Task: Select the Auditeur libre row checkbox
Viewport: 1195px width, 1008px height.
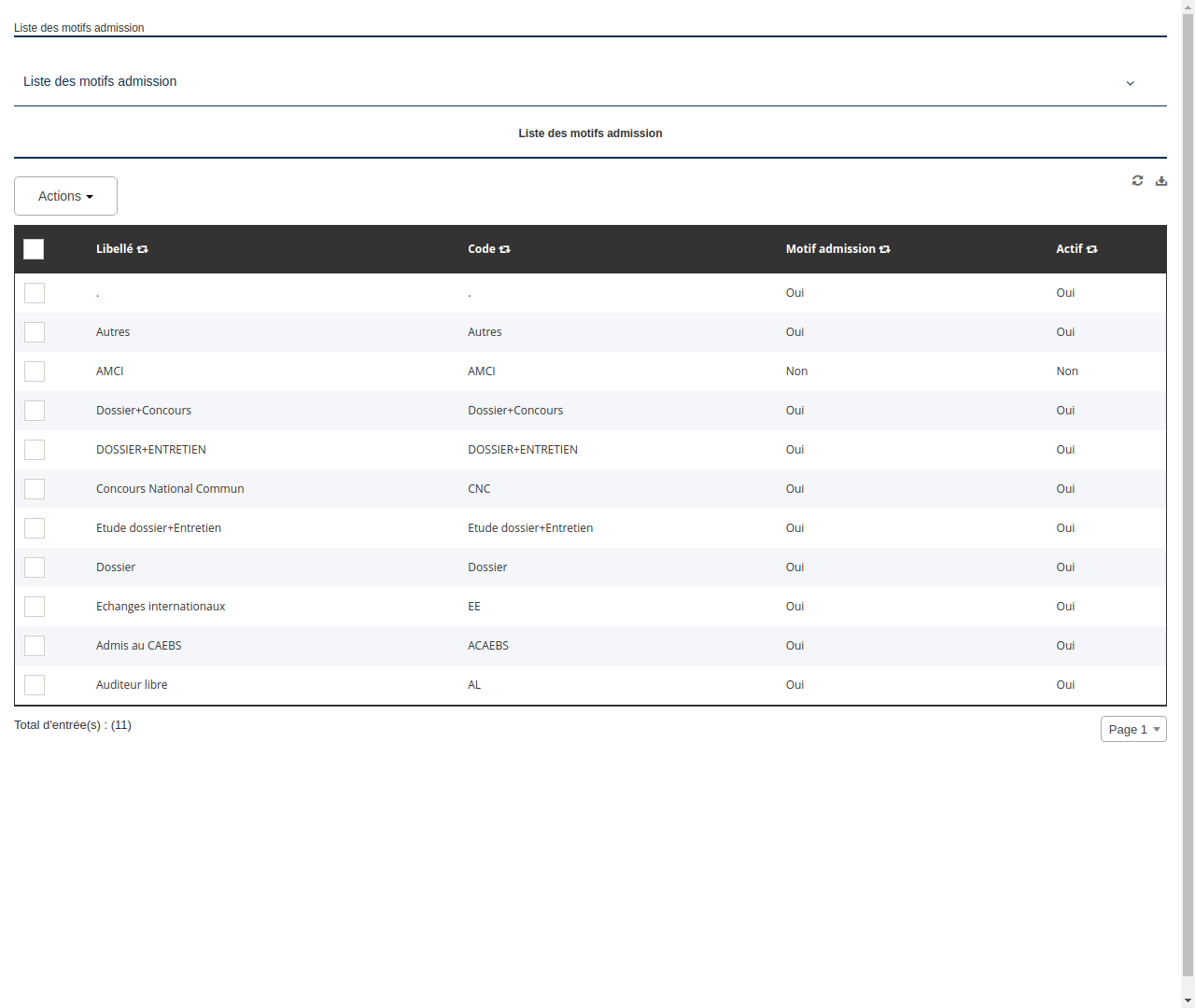Action: pos(35,684)
